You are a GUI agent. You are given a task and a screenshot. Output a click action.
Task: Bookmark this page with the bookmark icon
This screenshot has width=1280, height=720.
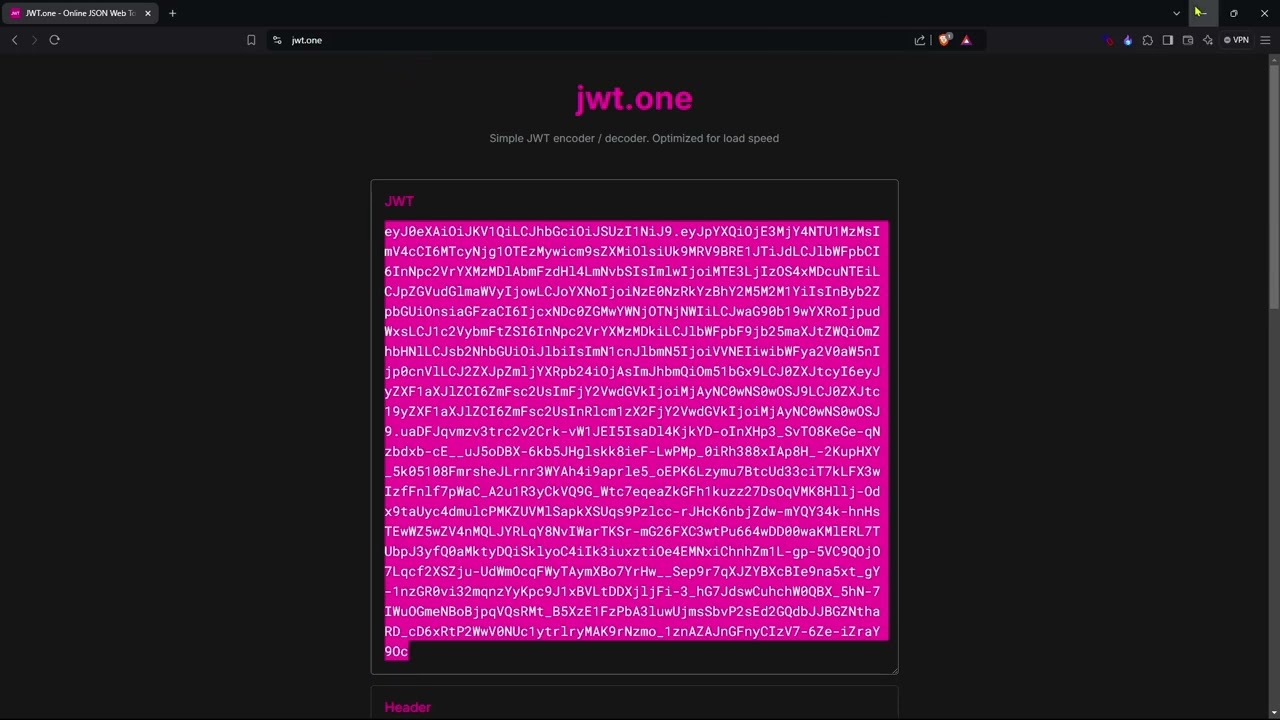tap(251, 40)
